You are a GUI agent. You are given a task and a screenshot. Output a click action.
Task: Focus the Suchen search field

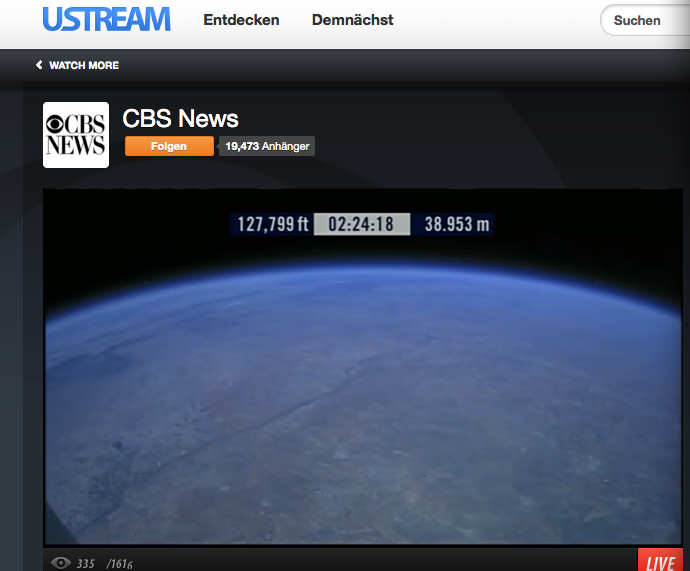[x=645, y=20]
